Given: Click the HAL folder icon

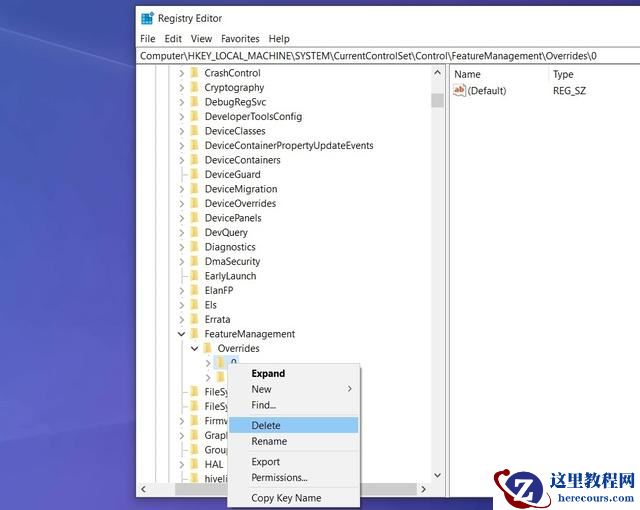Looking at the screenshot, I should tap(195, 464).
